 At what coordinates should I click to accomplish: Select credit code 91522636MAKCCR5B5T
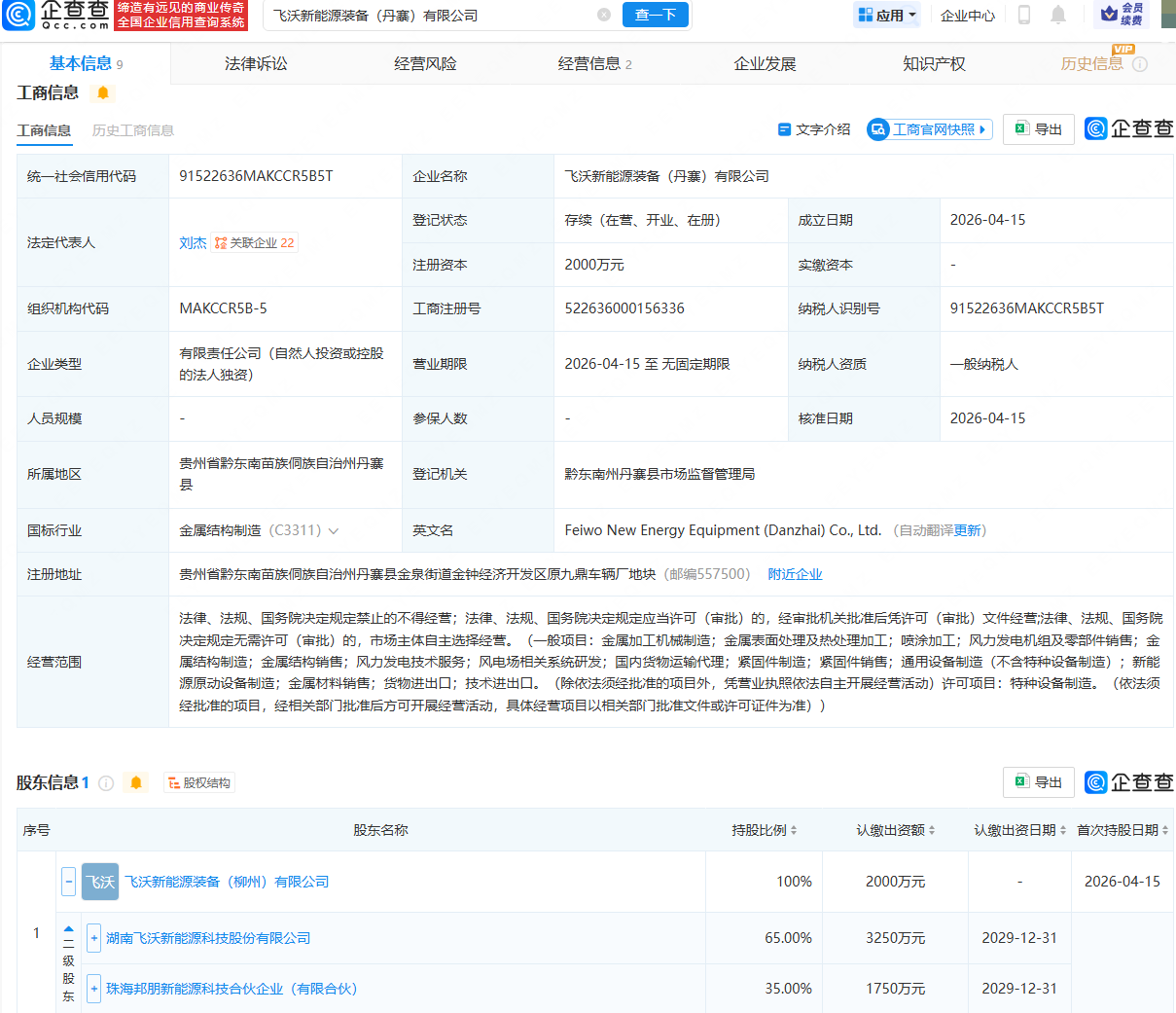256,176
